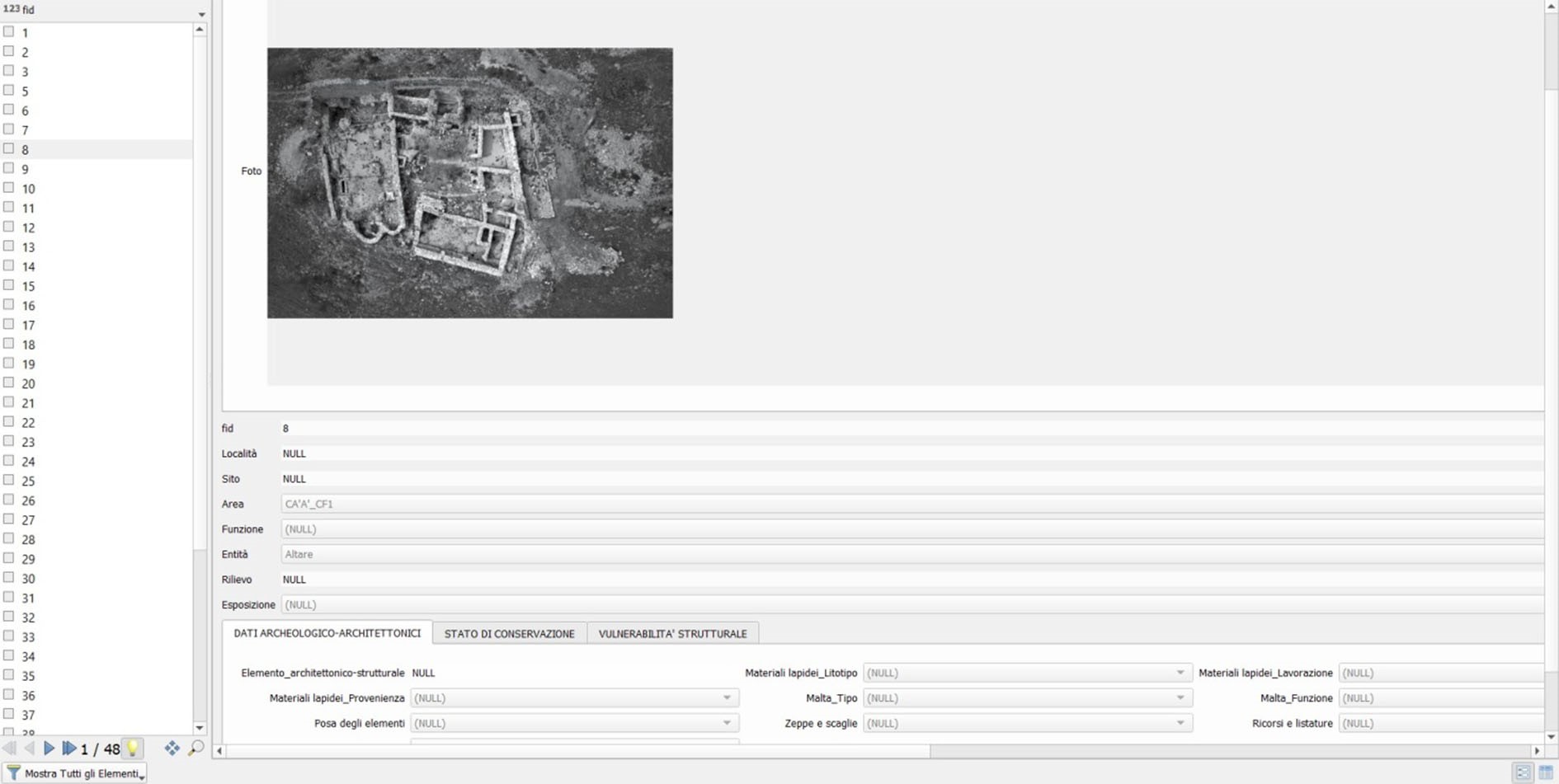1559x784 pixels.
Task: Click the pan map to feature icon
Action: (172, 749)
